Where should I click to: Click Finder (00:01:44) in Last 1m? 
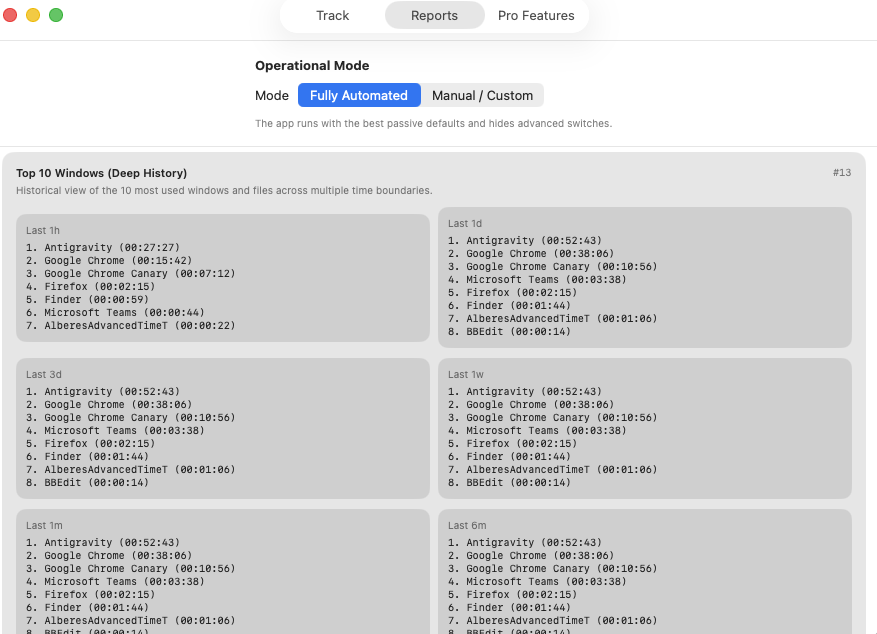tap(87, 608)
